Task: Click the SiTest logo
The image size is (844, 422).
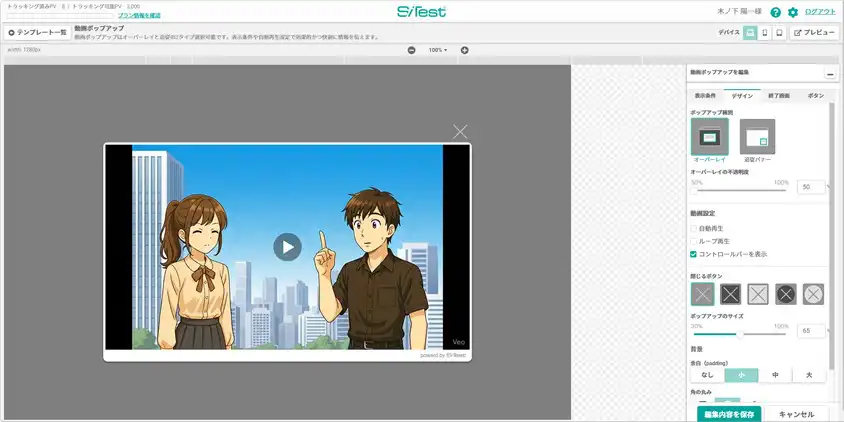Action: click(421, 12)
